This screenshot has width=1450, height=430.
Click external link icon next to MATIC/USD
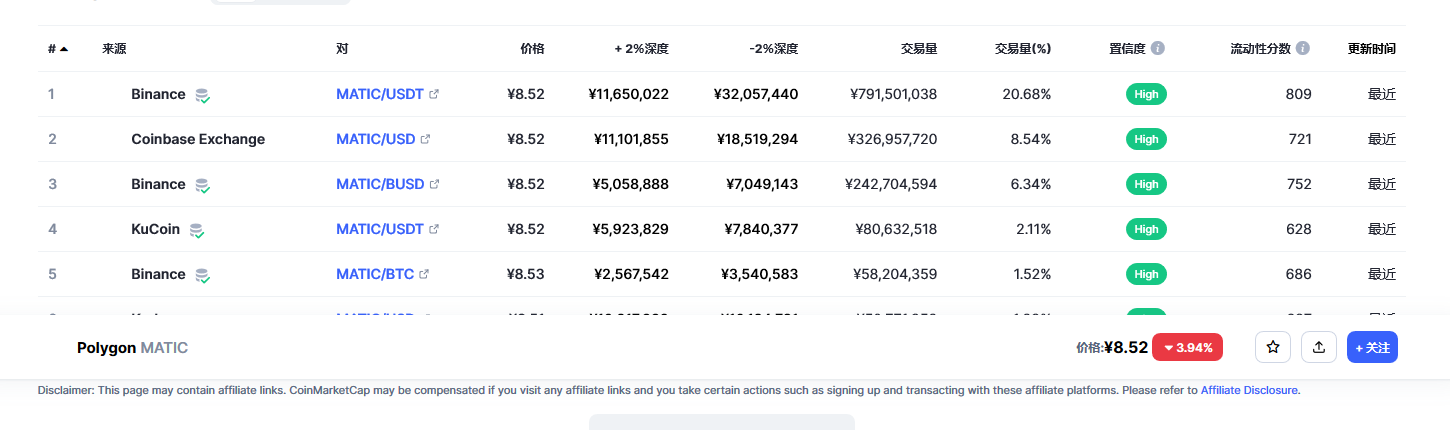click(425, 139)
